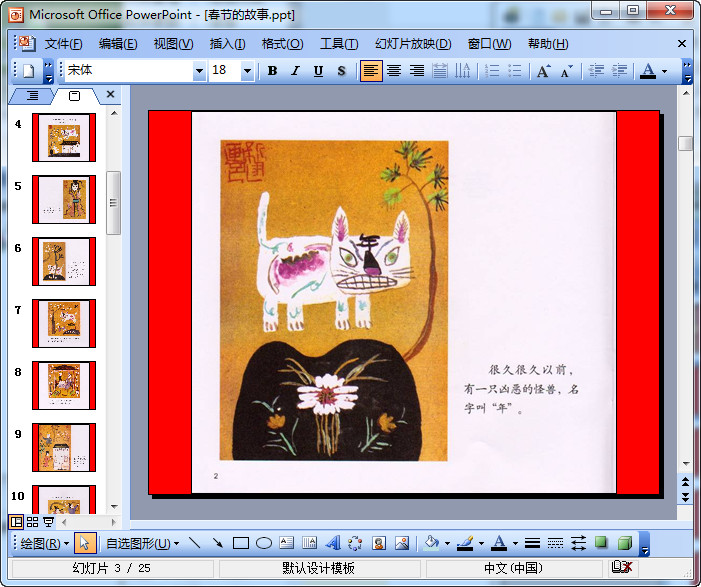Select slide 4 thumbnail
This screenshot has height=587, width=701.
coord(64,137)
